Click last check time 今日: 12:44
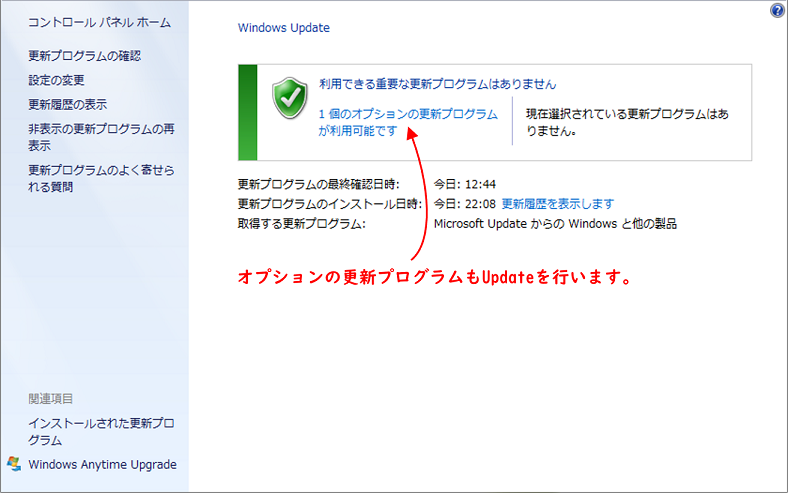788x493 pixels. point(464,184)
